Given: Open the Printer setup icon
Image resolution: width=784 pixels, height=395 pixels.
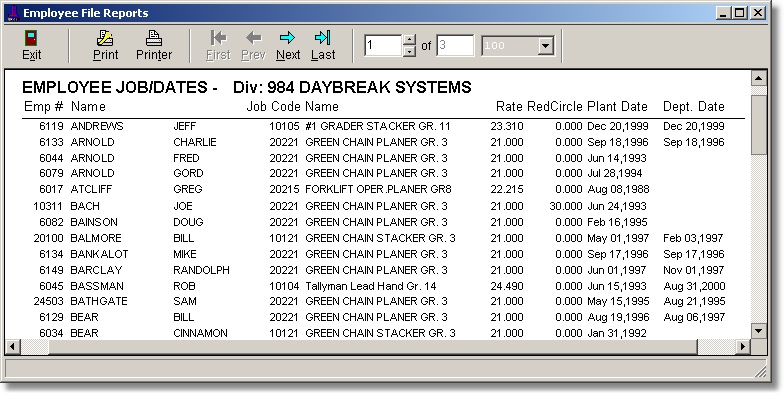Looking at the screenshot, I should (x=154, y=38).
